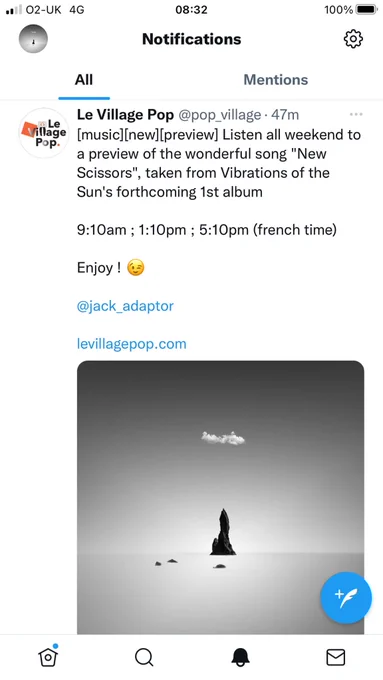Open the levillagepop.com link

point(131,344)
